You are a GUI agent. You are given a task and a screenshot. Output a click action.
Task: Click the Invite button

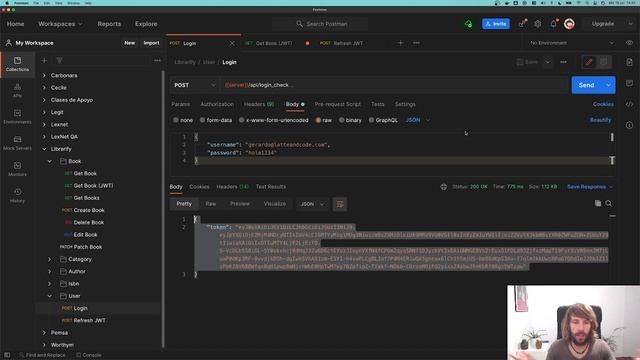[x=496, y=24]
